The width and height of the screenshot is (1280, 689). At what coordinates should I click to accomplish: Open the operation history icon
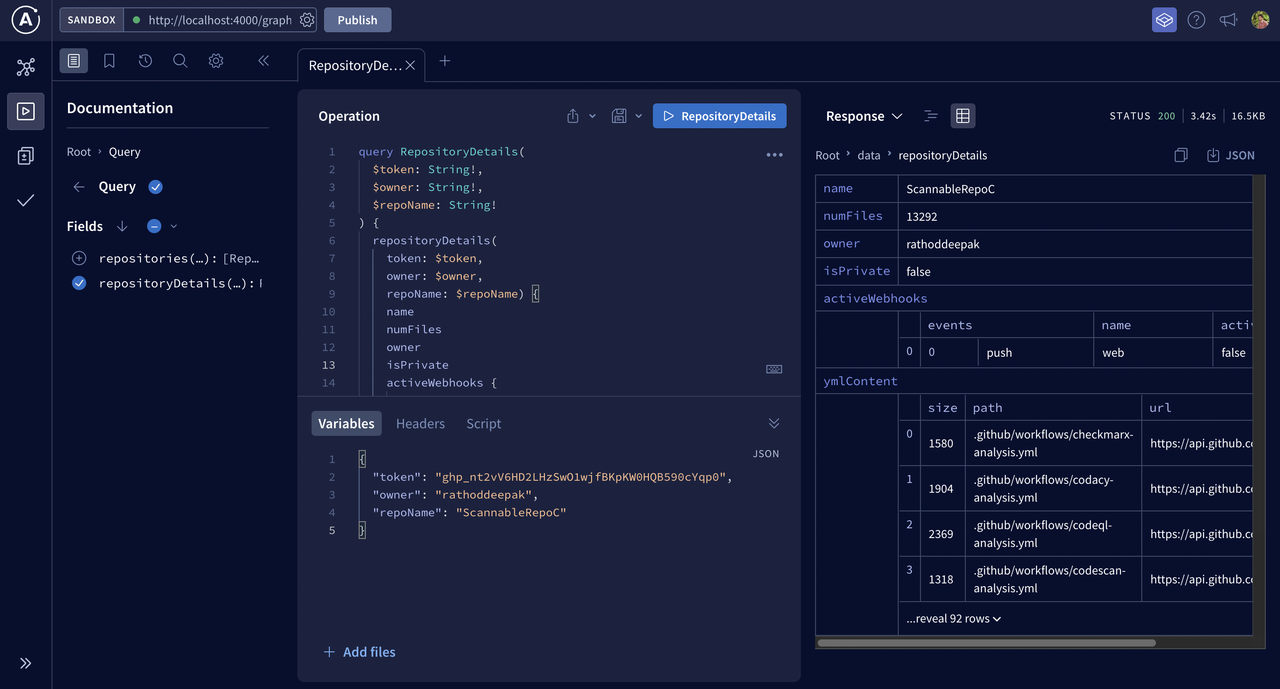[145, 61]
